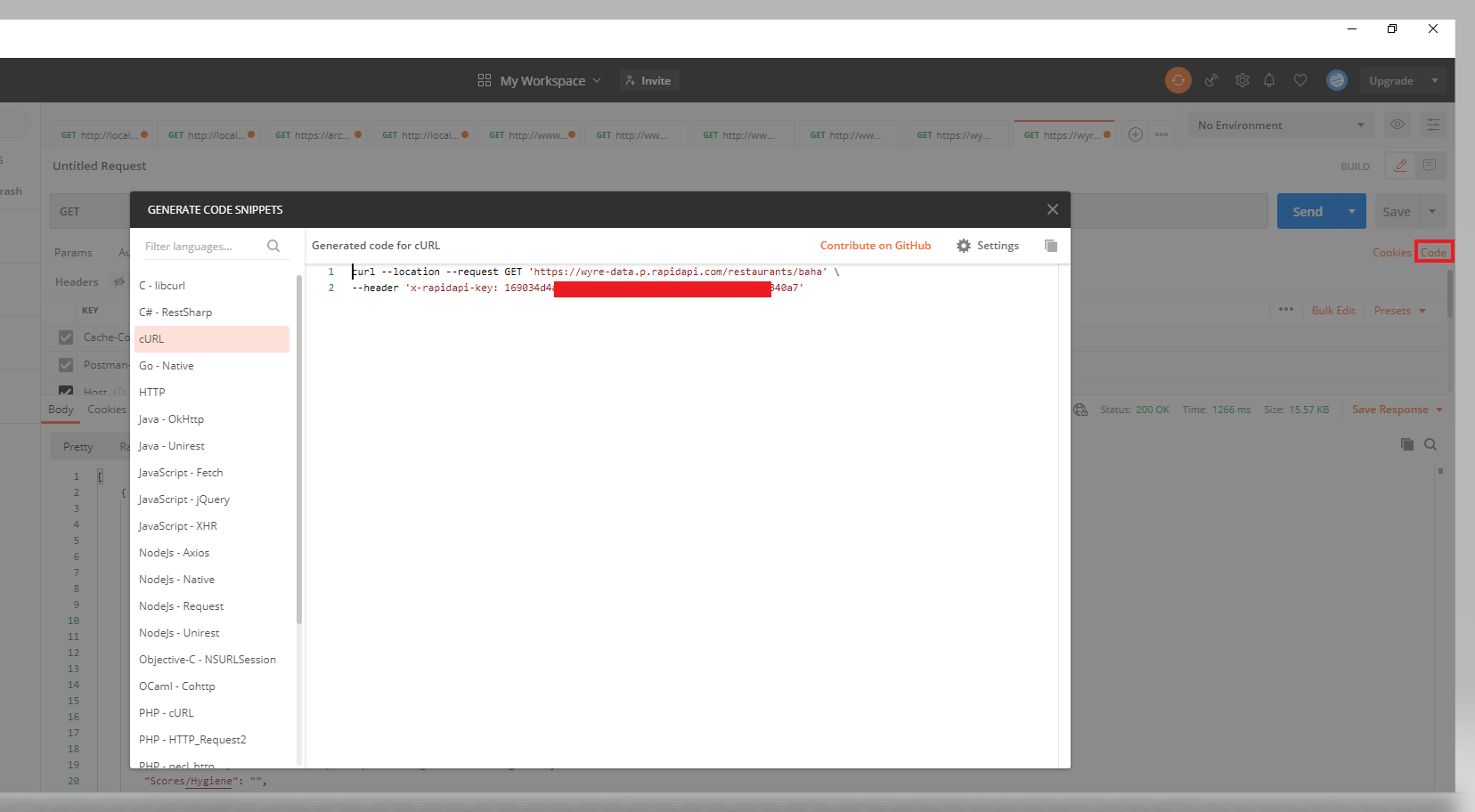The image size is (1475, 812).
Task: Click the Upgrade button
Action: (x=1390, y=80)
